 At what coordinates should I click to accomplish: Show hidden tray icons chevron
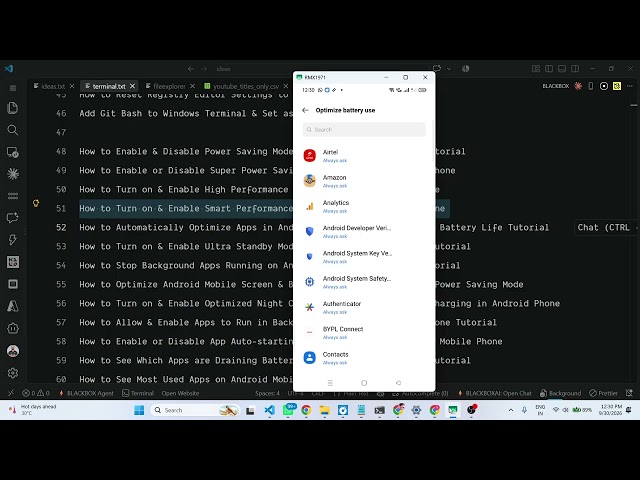point(511,410)
